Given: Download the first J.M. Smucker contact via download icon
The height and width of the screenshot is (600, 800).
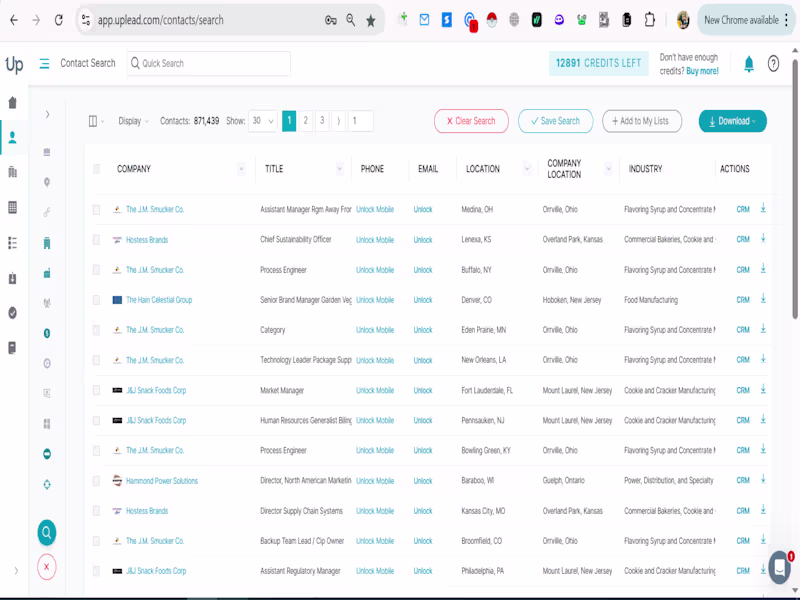Looking at the screenshot, I should coord(762,209).
